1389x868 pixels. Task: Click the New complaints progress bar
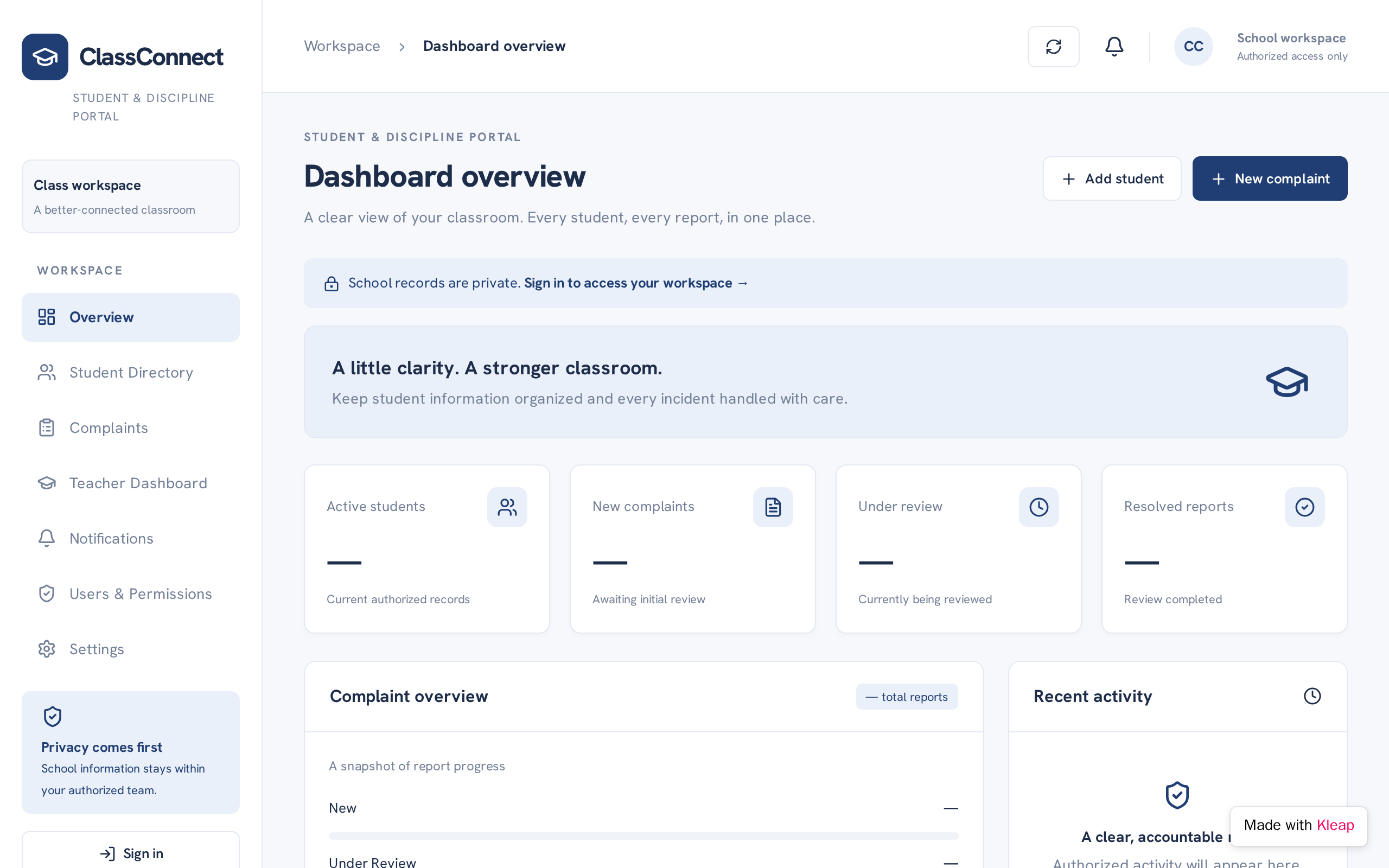tap(643, 836)
